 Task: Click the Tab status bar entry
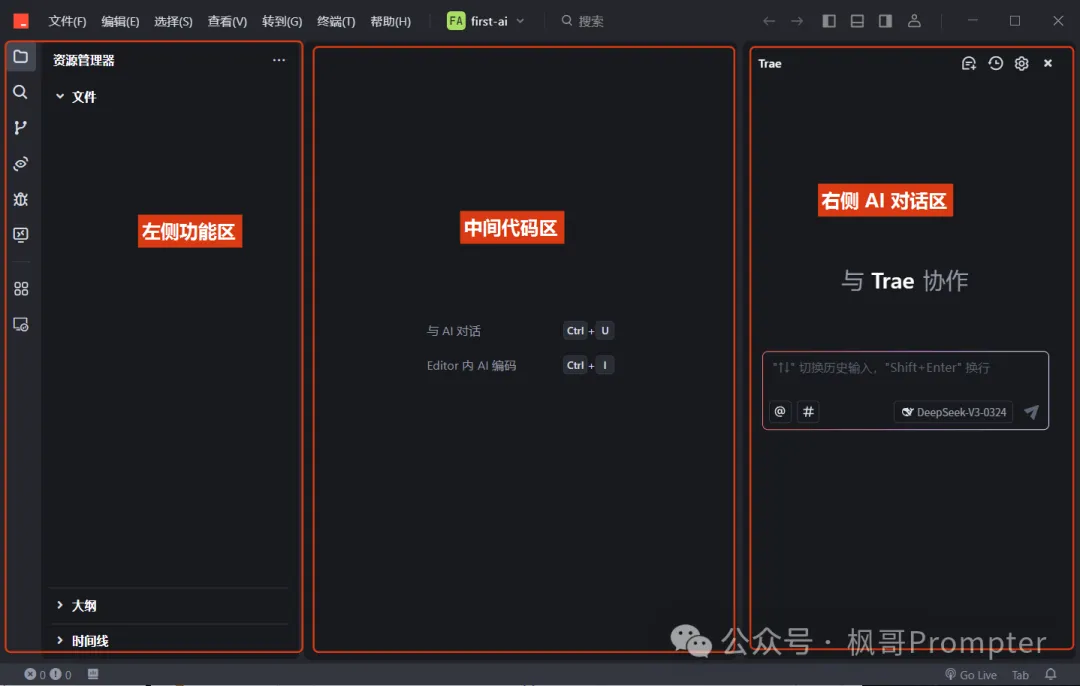click(x=1020, y=675)
